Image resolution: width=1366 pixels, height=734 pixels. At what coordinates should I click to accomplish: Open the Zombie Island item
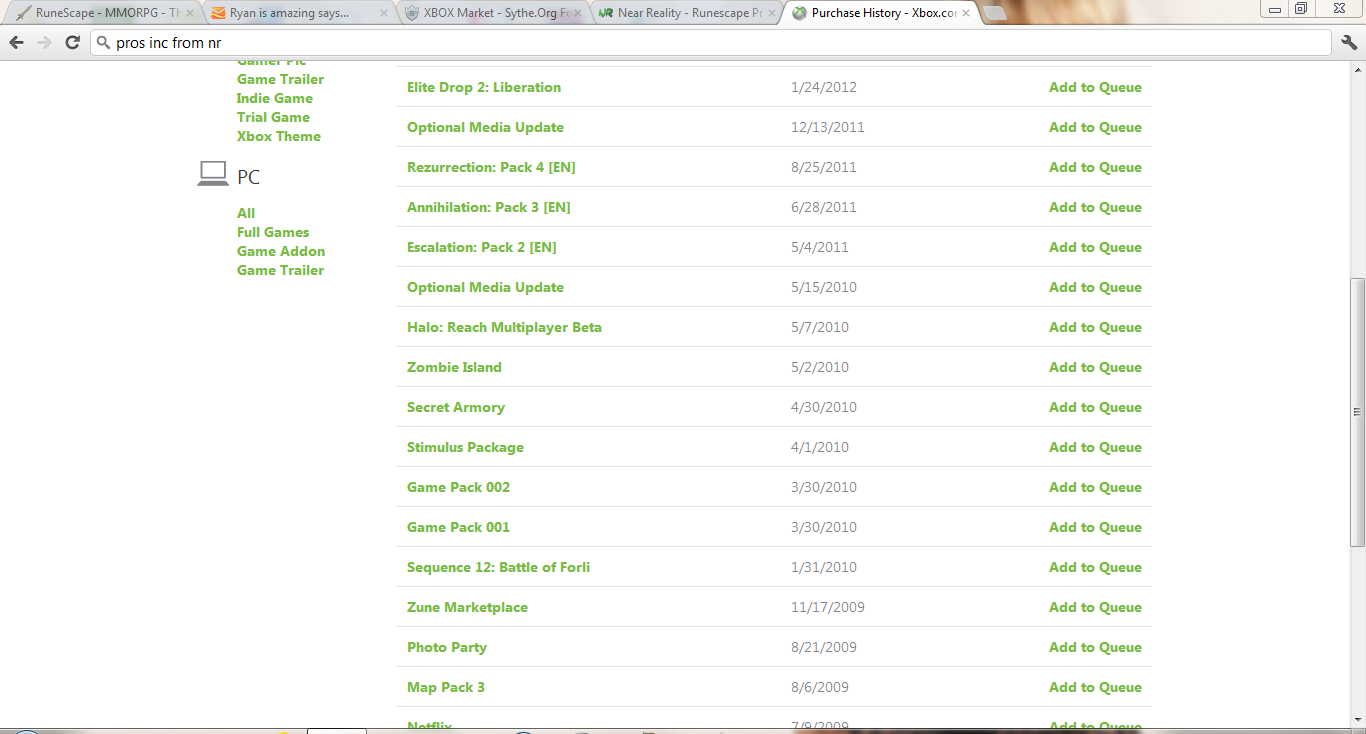pyautogui.click(x=454, y=367)
